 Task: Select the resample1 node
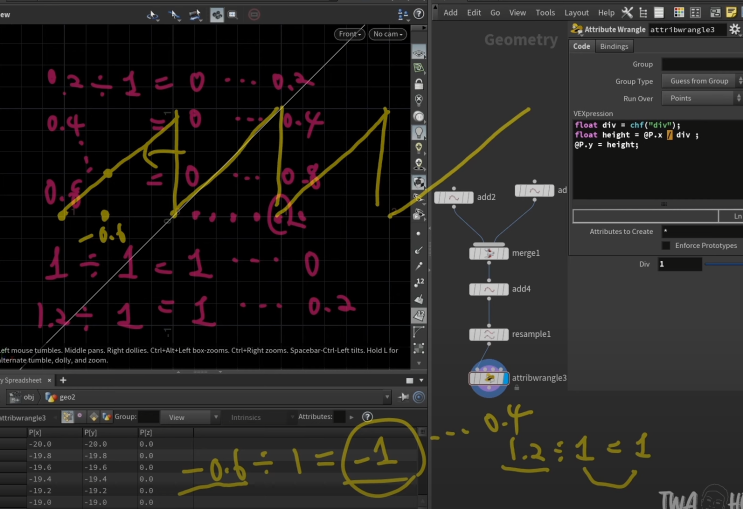pyautogui.click(x=489, y=335)
